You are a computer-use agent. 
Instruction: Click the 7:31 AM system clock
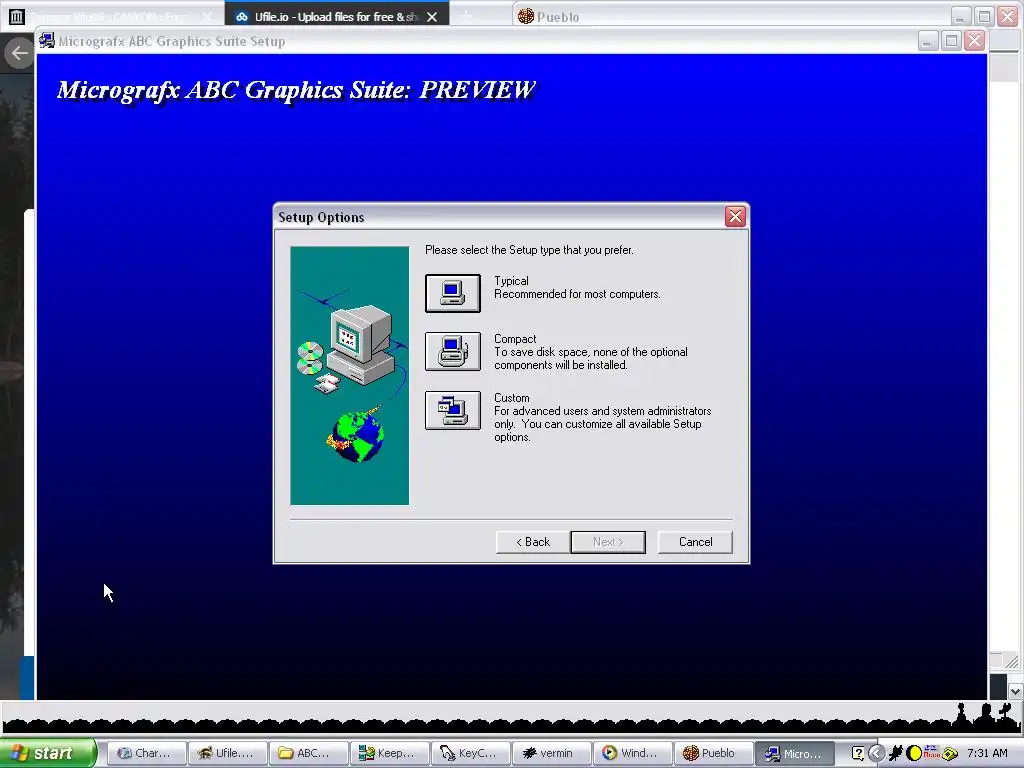point(987,754)
